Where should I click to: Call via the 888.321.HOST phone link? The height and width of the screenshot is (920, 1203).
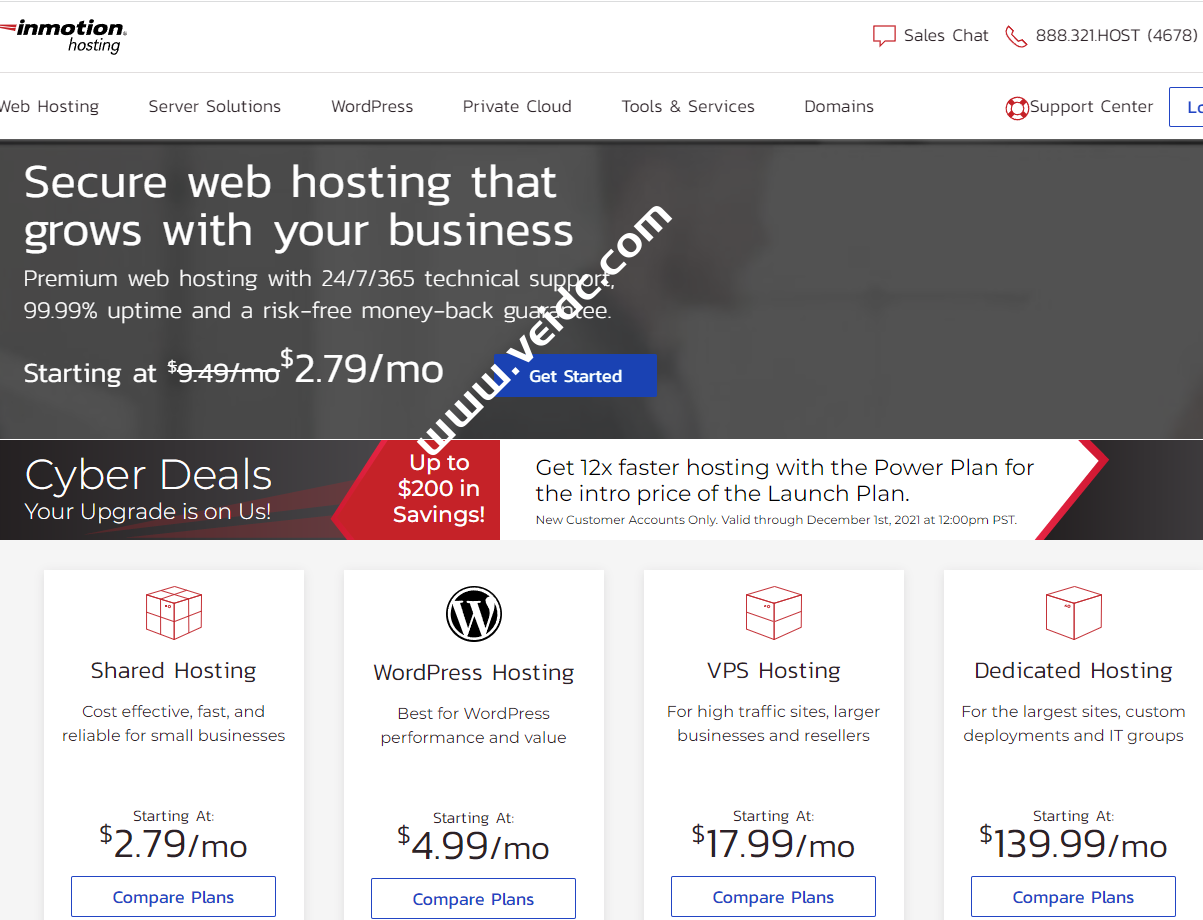tap(1116, 35)
